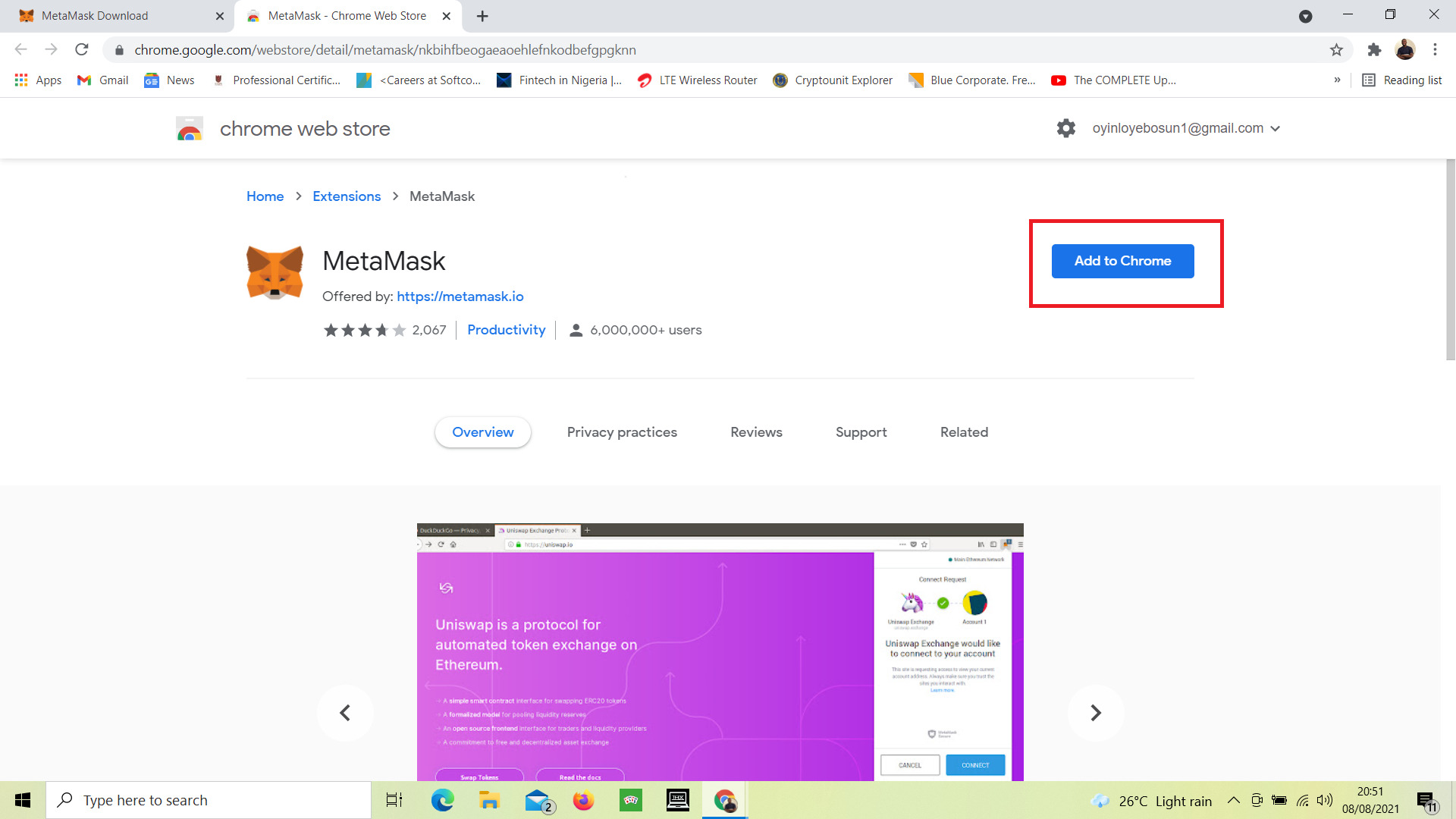
Task: Open the Reading list
Action: point(1402,80)
